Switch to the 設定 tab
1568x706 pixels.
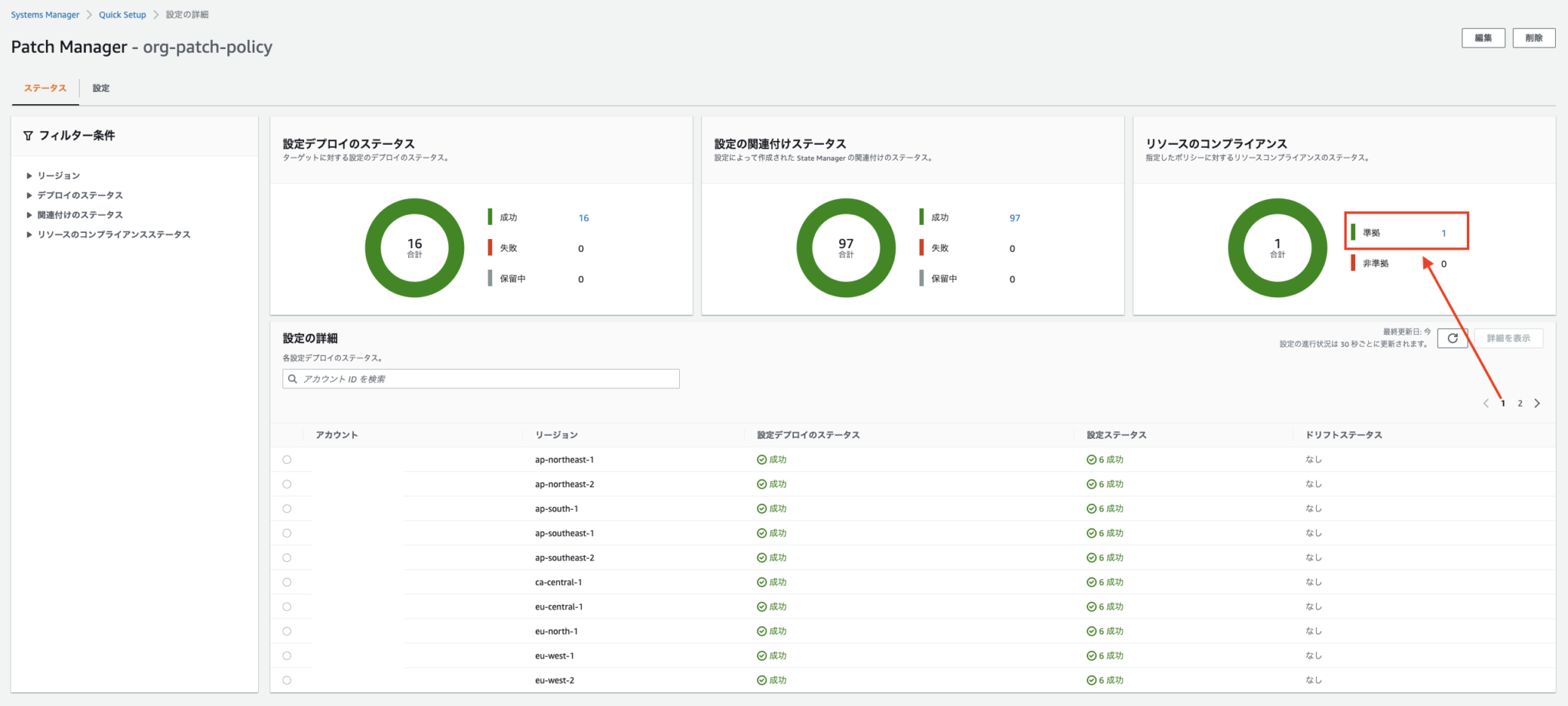(x=101, y=88)
